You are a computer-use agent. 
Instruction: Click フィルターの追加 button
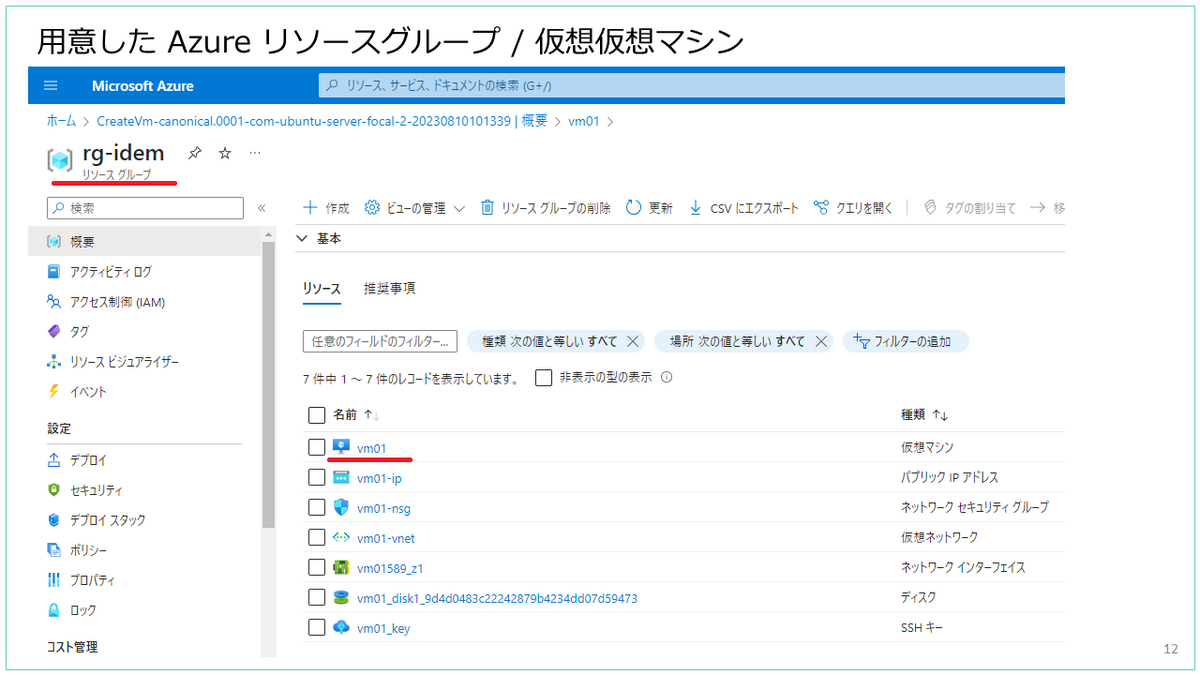point(906,341)
